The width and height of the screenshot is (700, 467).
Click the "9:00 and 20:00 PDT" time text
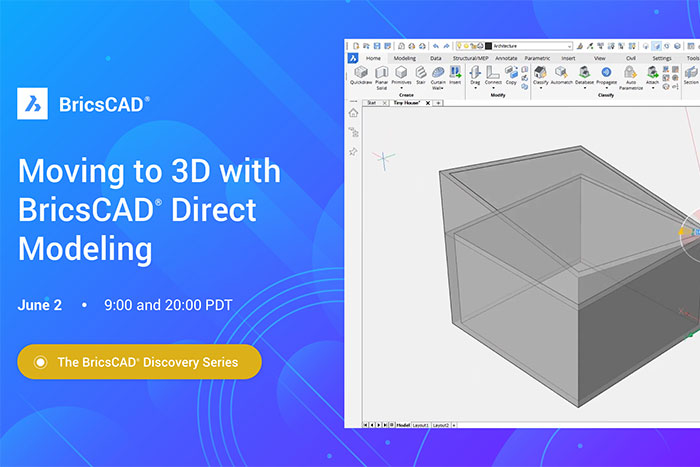pyautogui.click(x=168, y=305)
